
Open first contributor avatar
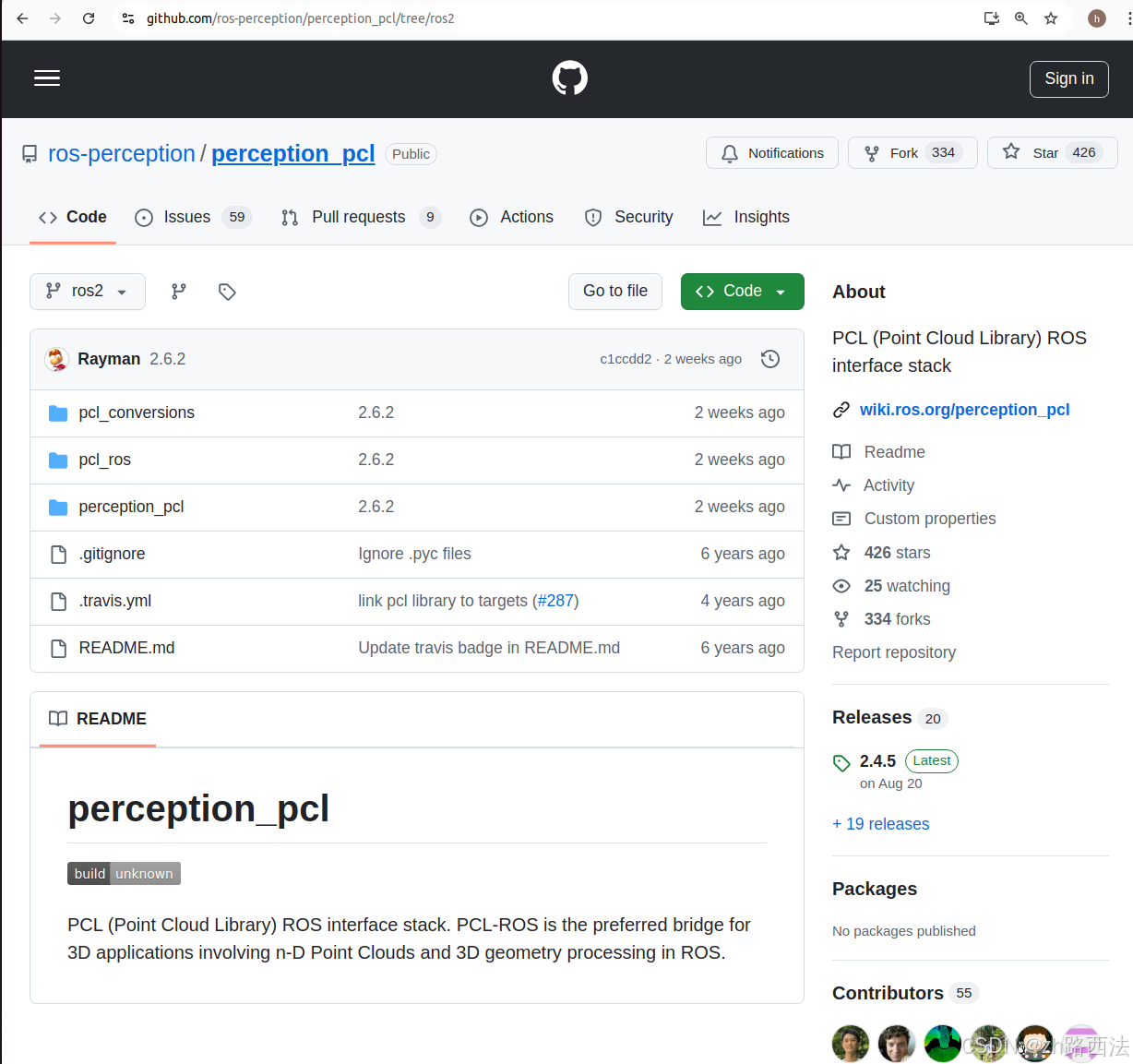851,1044
